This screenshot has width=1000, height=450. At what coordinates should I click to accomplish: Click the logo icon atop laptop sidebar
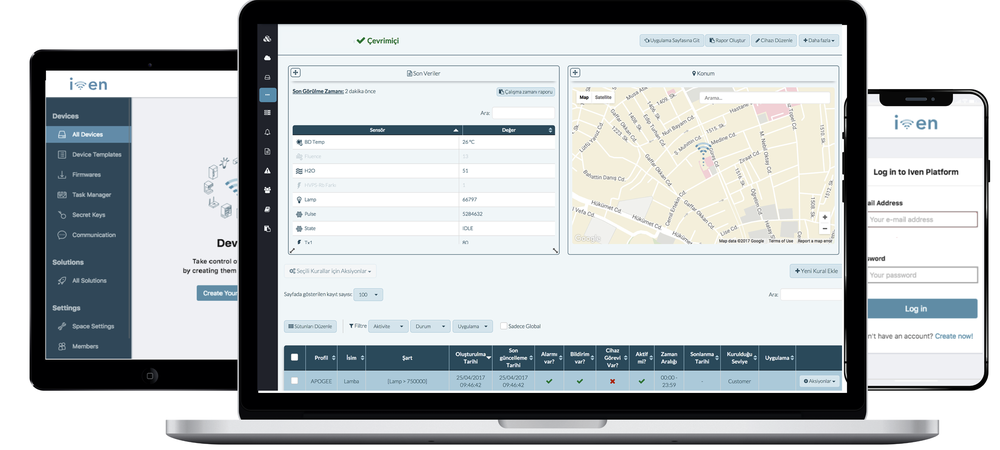click(267, 39)
